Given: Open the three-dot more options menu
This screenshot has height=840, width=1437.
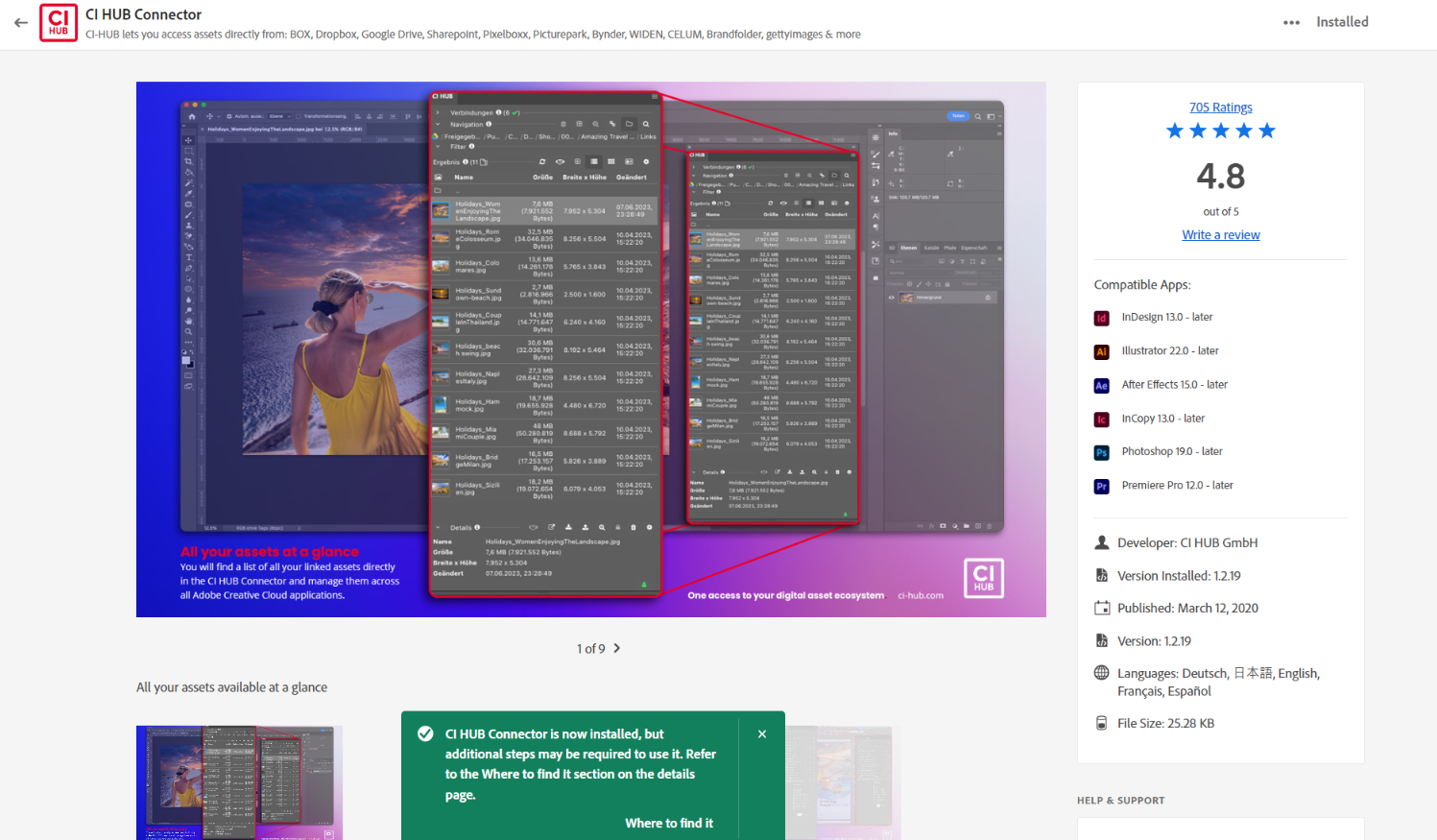Looking at the screenshot, I should (1291, 22).
